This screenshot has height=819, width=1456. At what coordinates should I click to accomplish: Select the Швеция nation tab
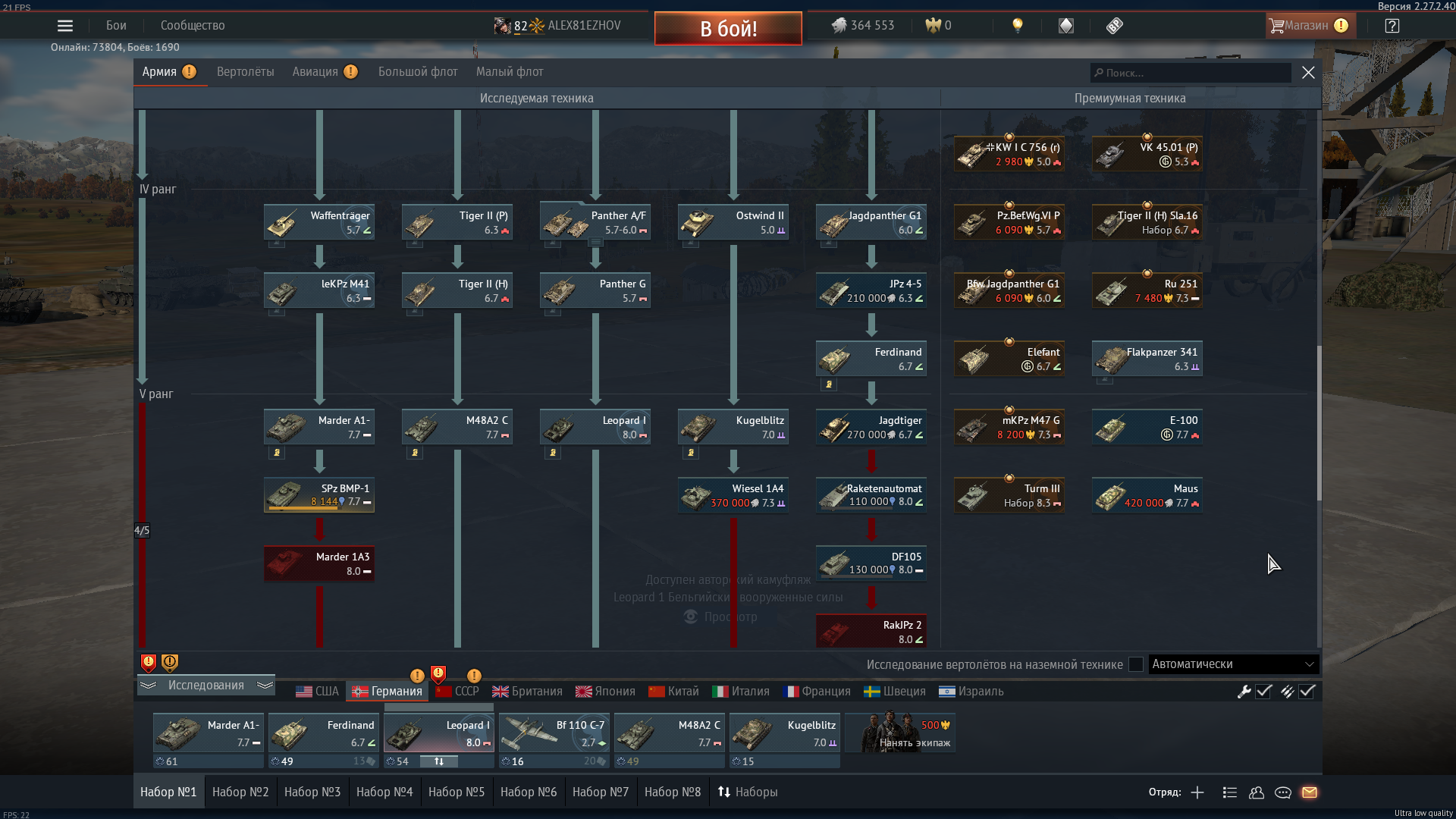point(895,692)
